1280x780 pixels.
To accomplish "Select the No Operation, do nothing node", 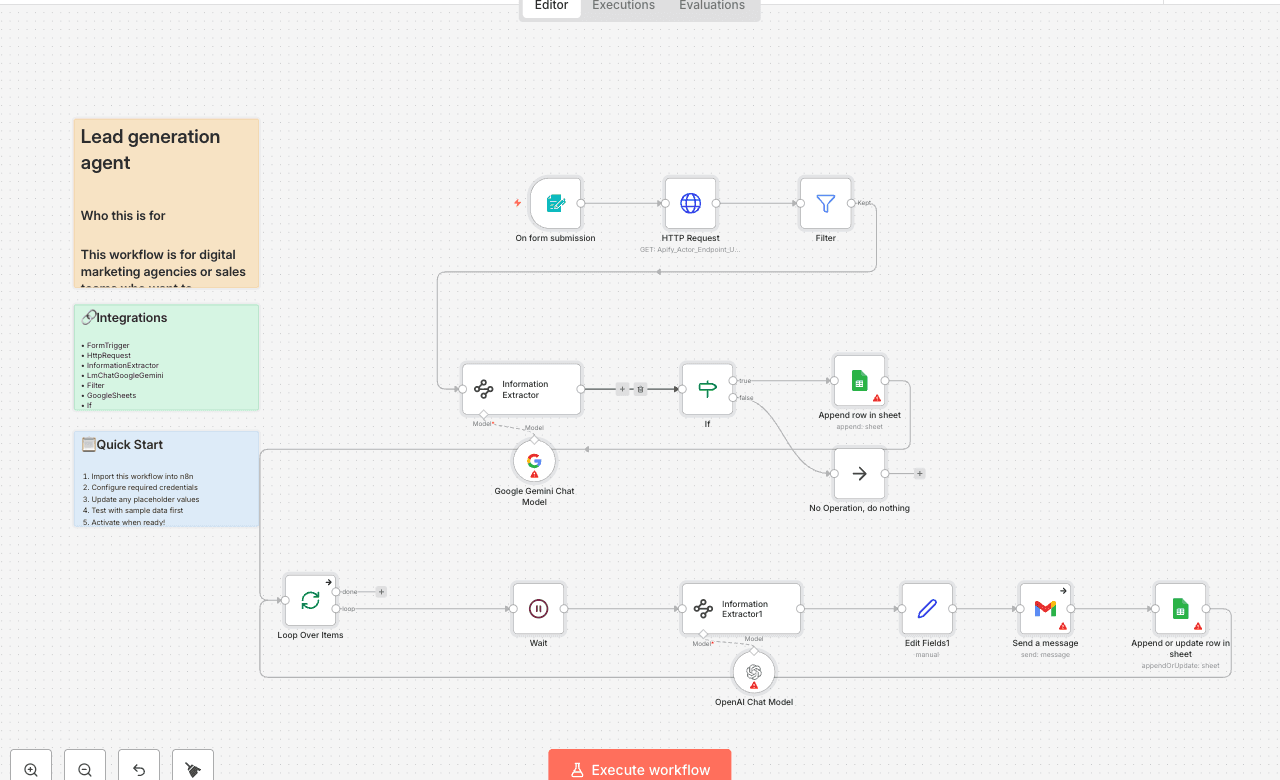I will click(x=858, y=473).
